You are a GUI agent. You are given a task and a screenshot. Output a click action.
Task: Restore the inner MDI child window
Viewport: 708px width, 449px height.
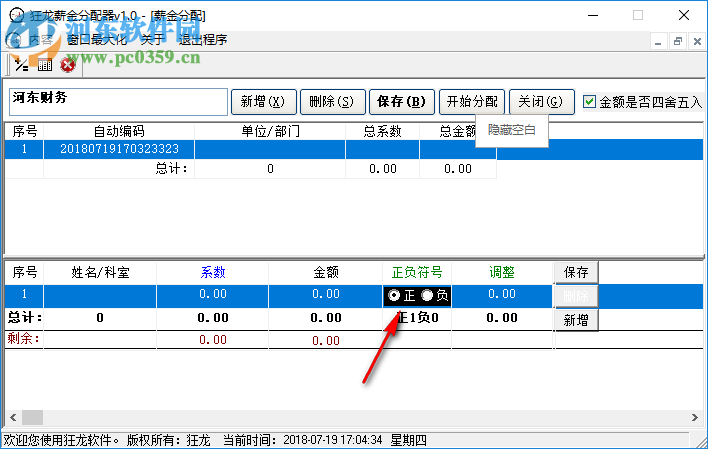point(677,42)
